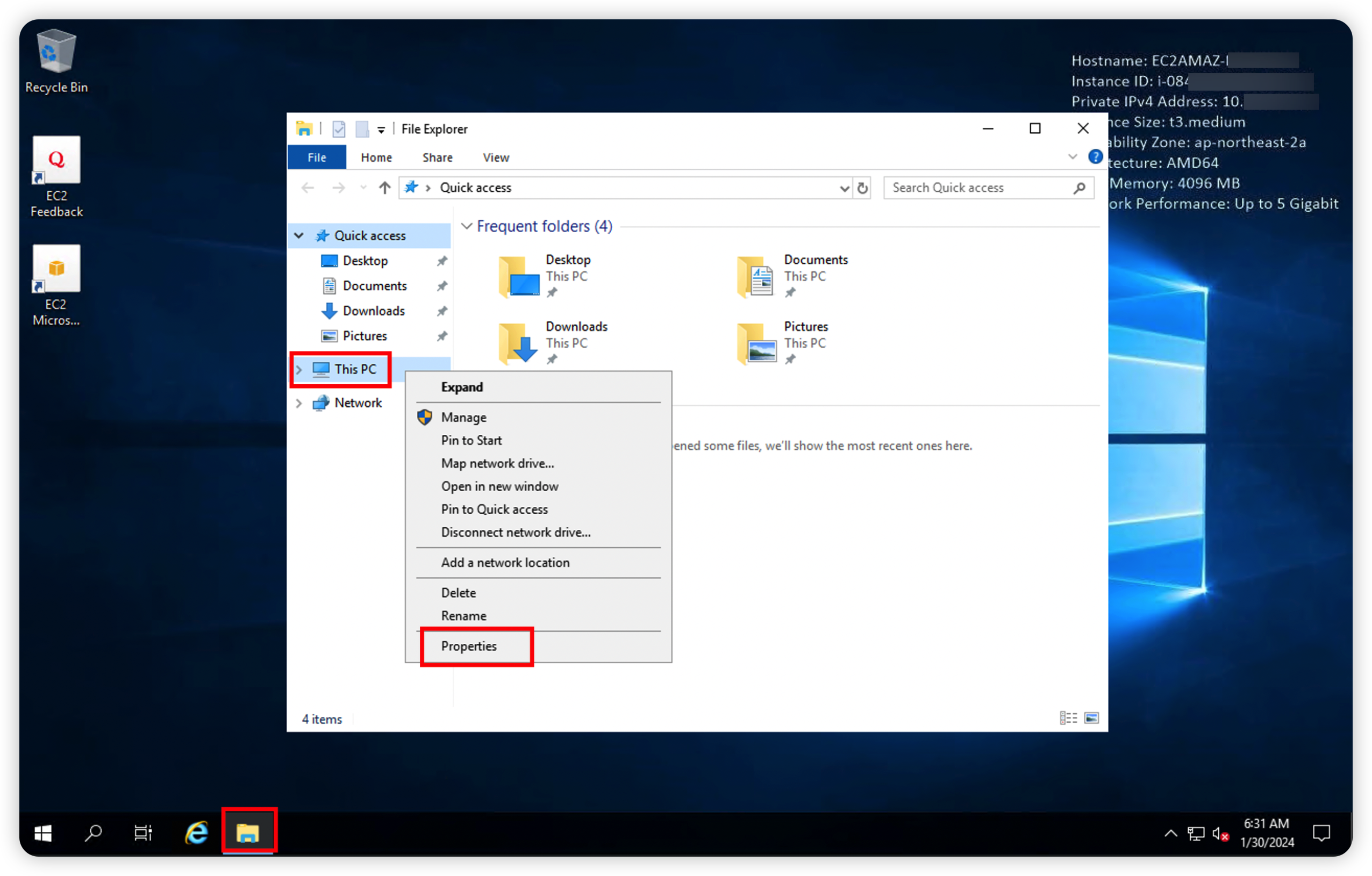The width and height of the screenshot is (1372, 876).
Task: Open Internet Explorer from the taskbar
Action: click(x=197, y=832)
